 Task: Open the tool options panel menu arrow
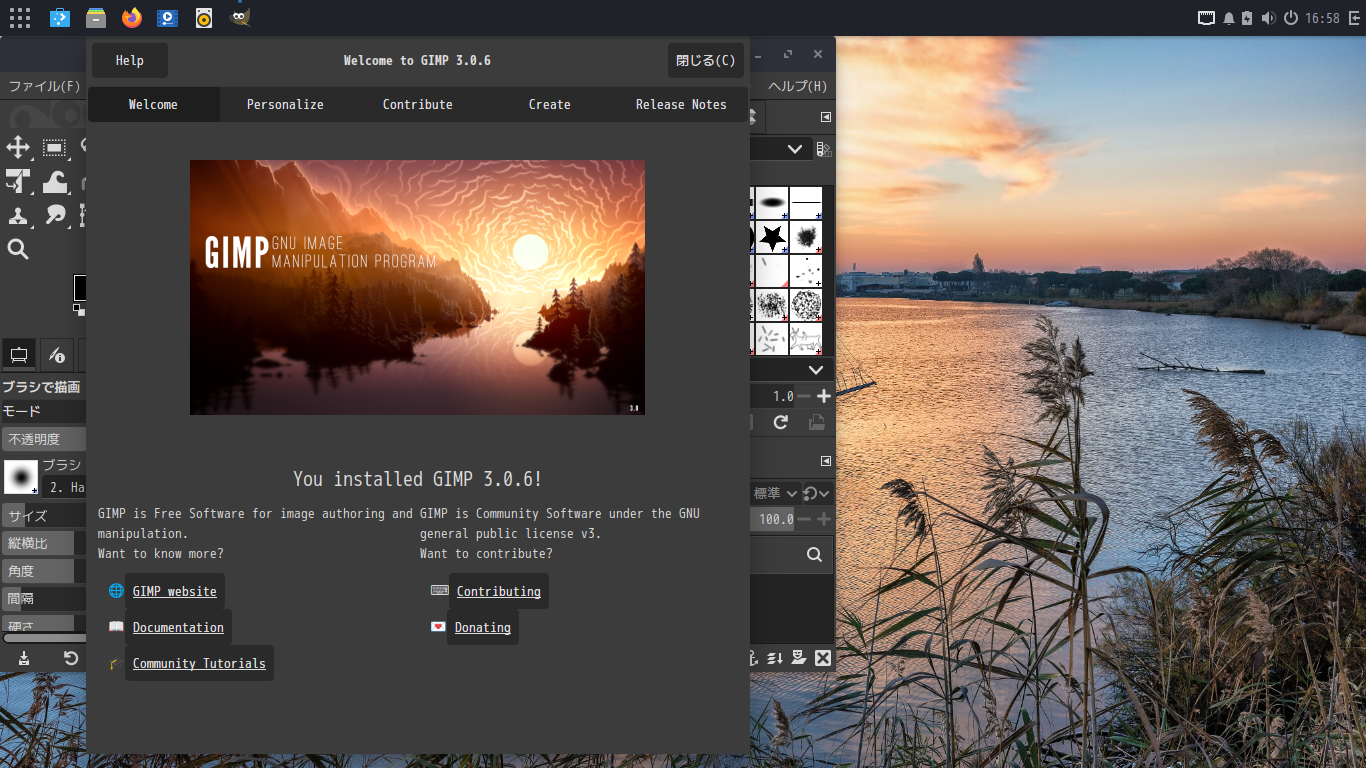[x=825, y=461]
